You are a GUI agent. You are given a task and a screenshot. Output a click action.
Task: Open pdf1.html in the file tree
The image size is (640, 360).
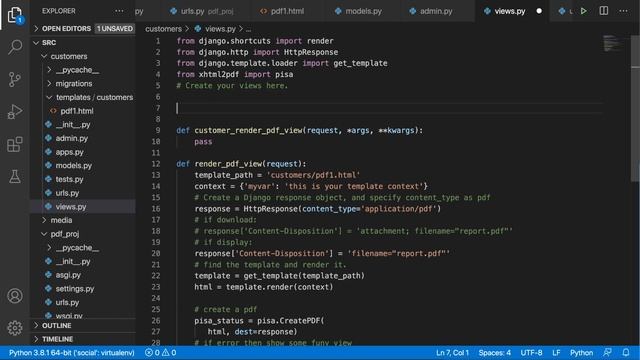(77, 111)
